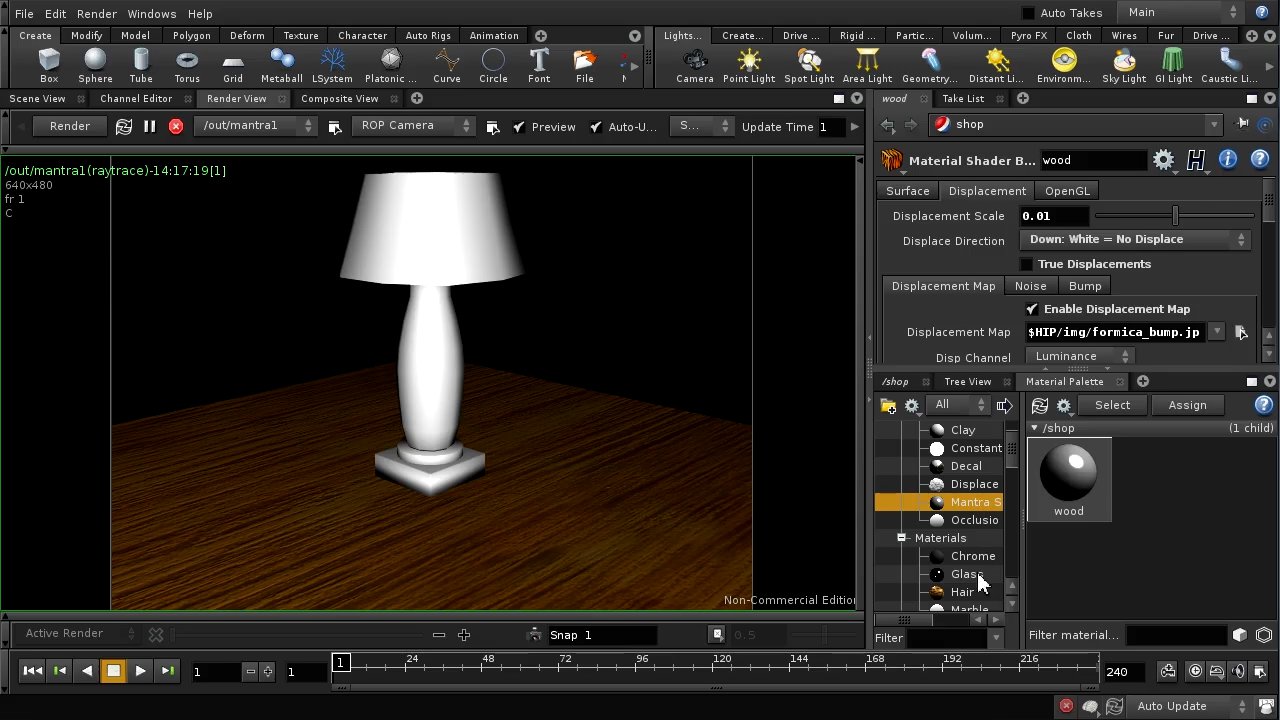Screen dimensions: 1280x720
Task: Click the Point Light shelf icon
Action: point(749,67)
